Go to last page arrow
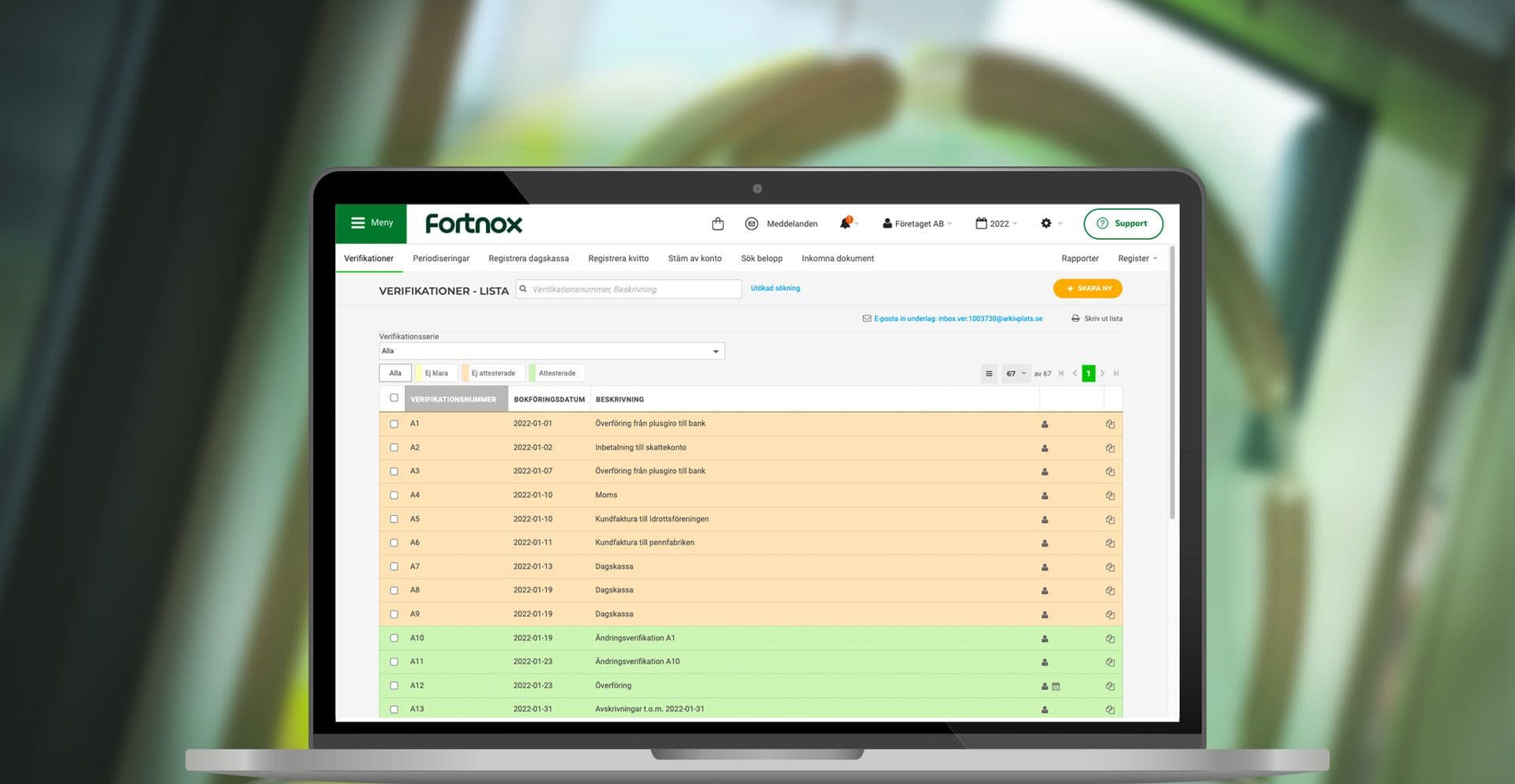The height and width of the screenshot is (784, 1515). tap(1116, 374)
